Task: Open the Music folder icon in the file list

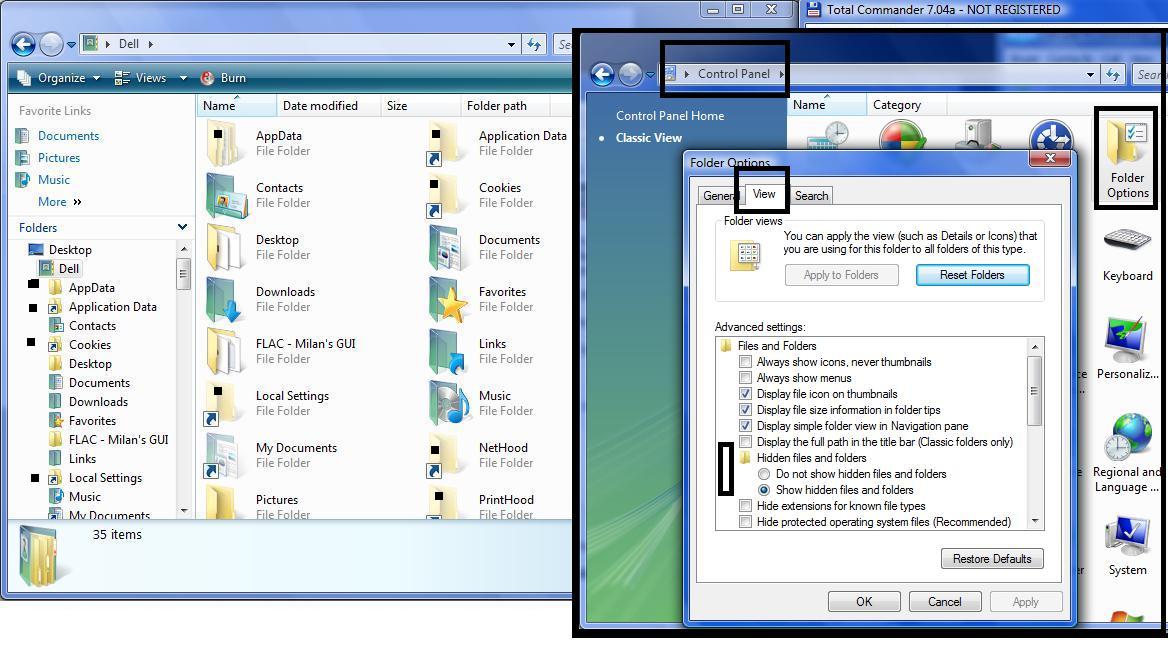Action: 448,404
